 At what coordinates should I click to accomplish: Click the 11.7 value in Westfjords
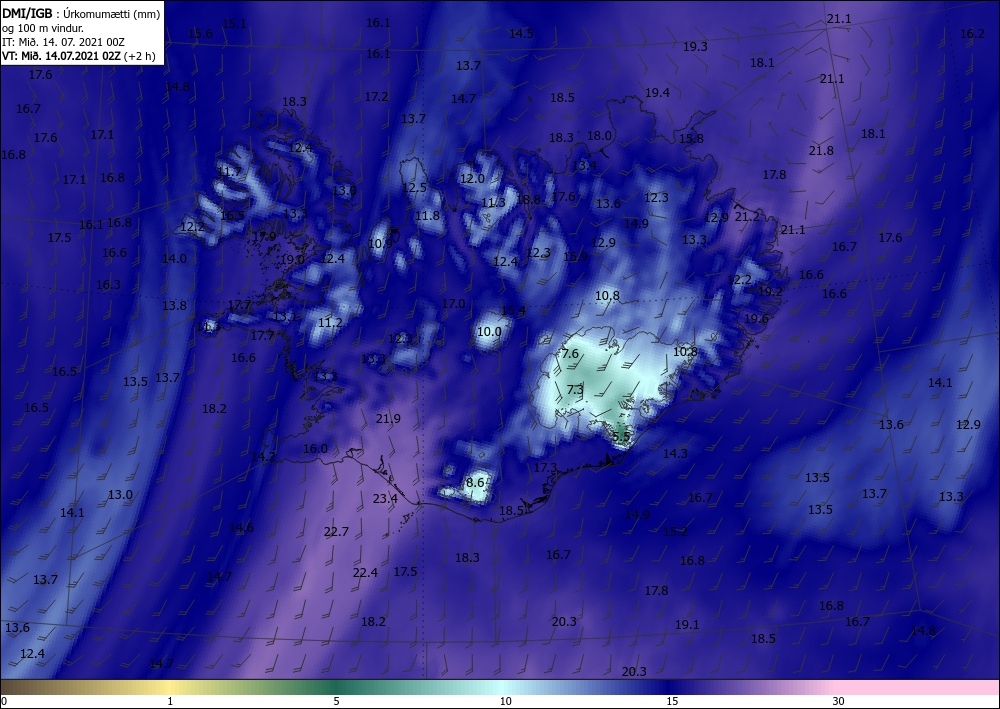(230, 172)
